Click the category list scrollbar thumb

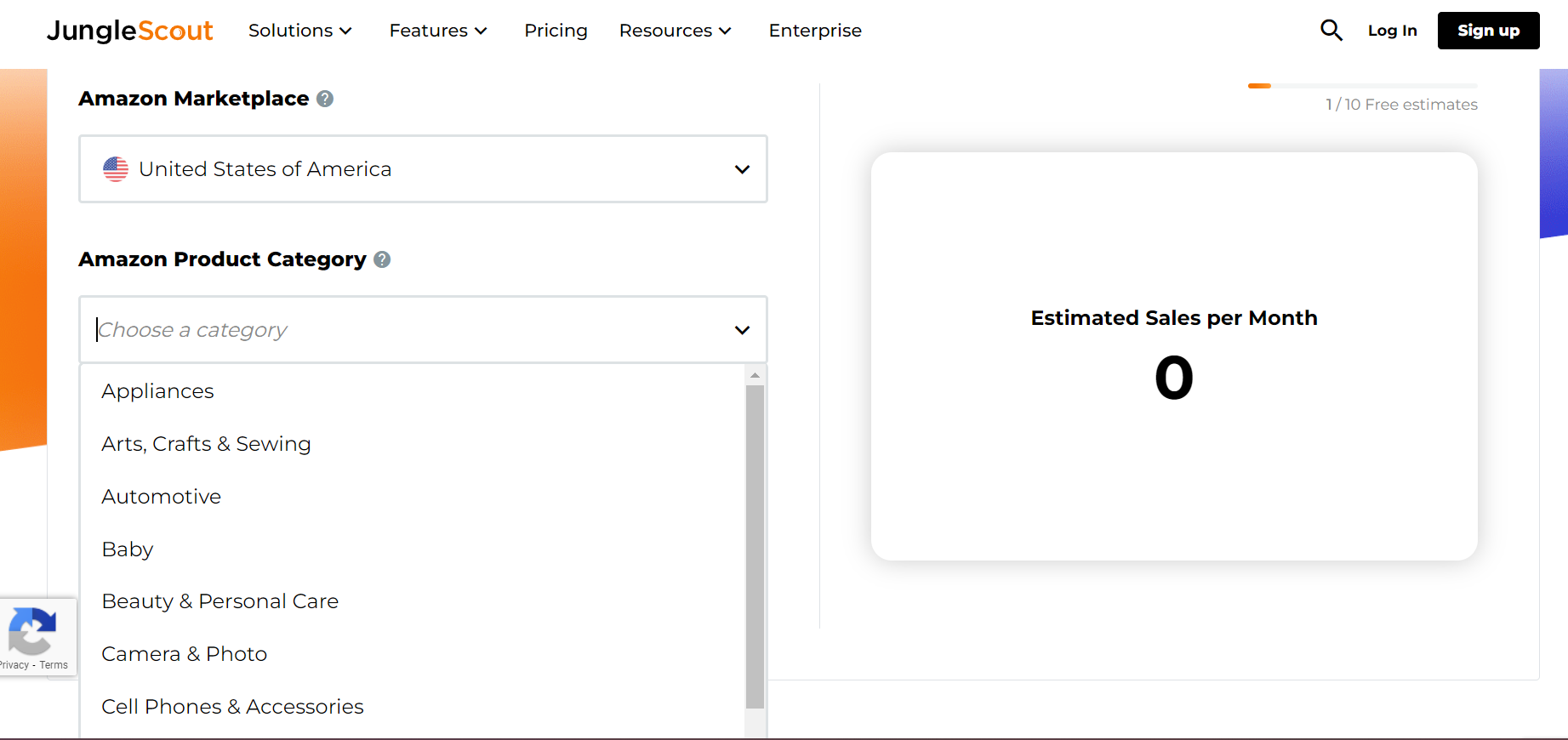point(755,547)
